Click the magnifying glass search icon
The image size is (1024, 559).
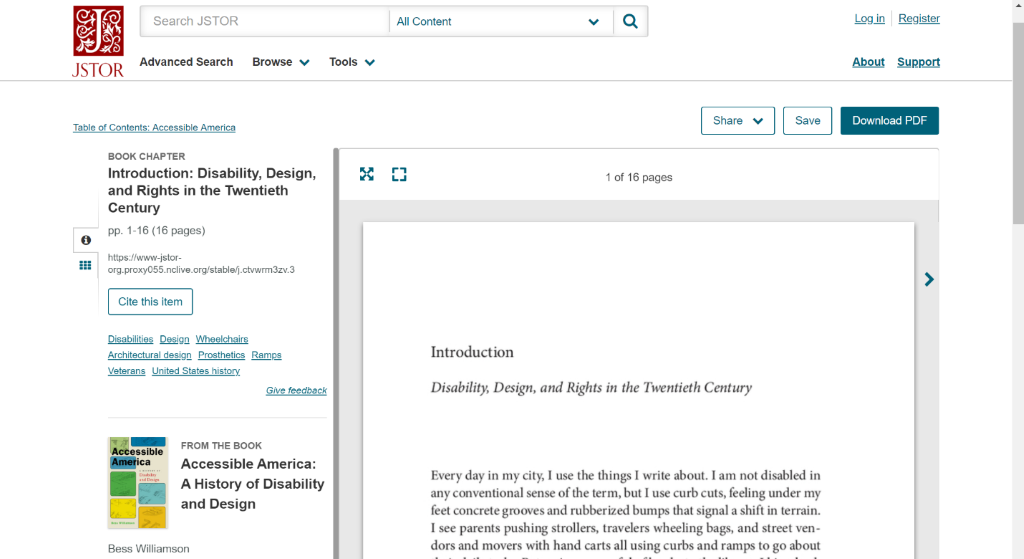click(x=630, y=21)
